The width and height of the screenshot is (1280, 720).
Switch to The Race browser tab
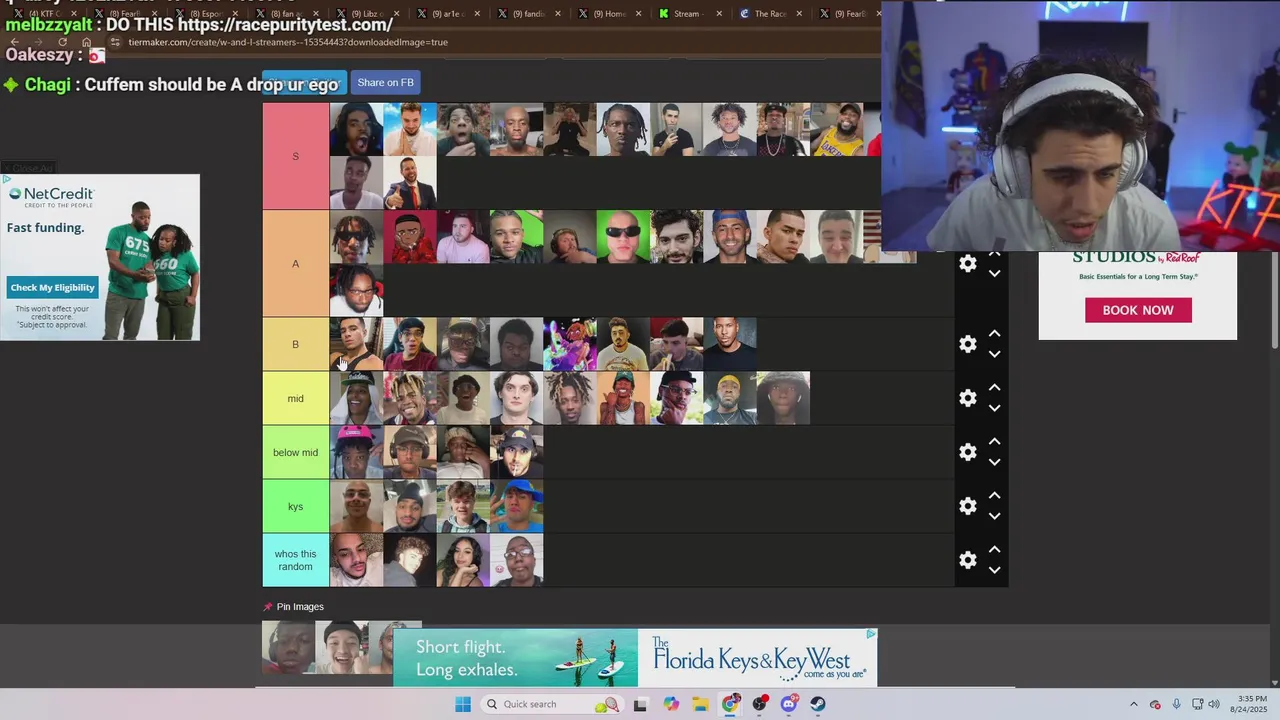pyautogui.click(x=769, y=14)
